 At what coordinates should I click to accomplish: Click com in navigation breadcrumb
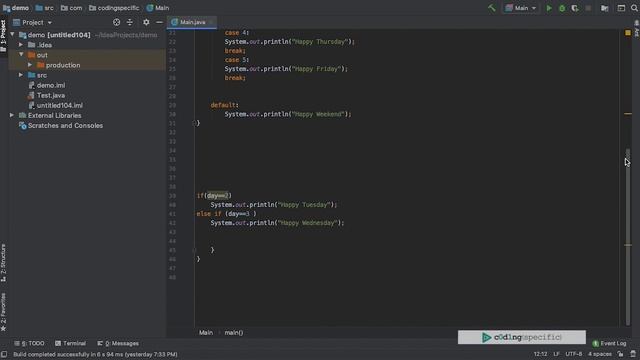pos(71,8)
